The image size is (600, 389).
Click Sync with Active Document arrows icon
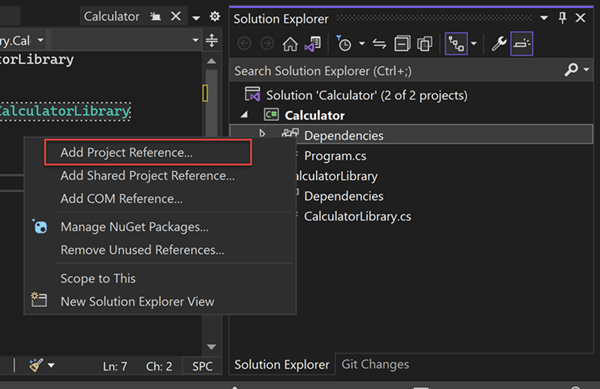tap(379, 44)
